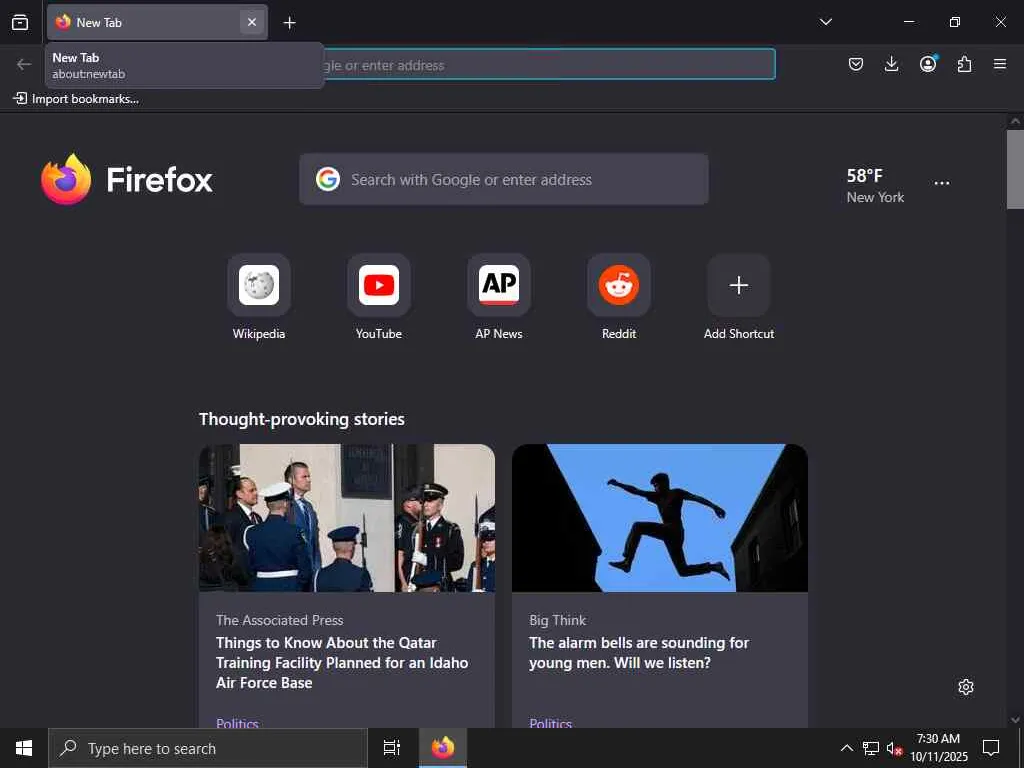
Task: Open the 58°F New York weather widget
Action: click(x=875, y=185)
